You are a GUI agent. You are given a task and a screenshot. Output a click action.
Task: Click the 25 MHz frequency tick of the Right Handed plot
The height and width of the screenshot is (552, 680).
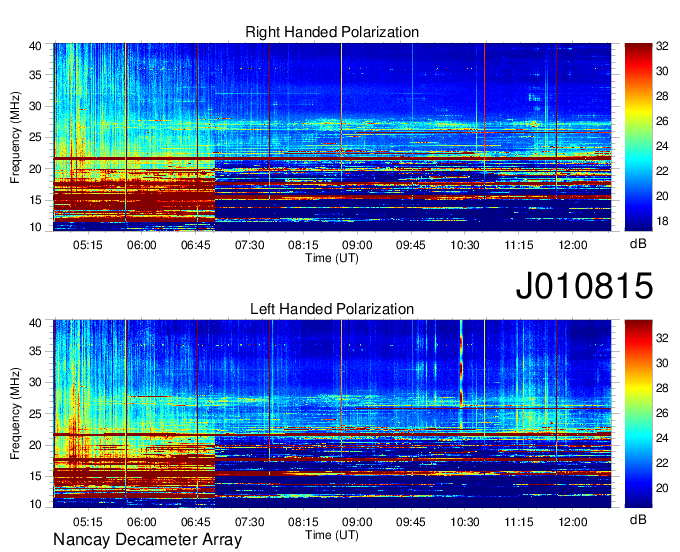[x=36, y=137]
